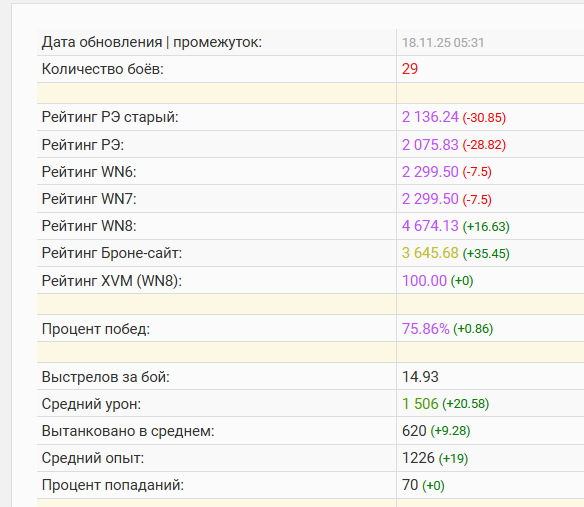Click the Выстрелов за бой value 14.93
The width and height of the screenshot is (584, 507).
click(420, 377)
